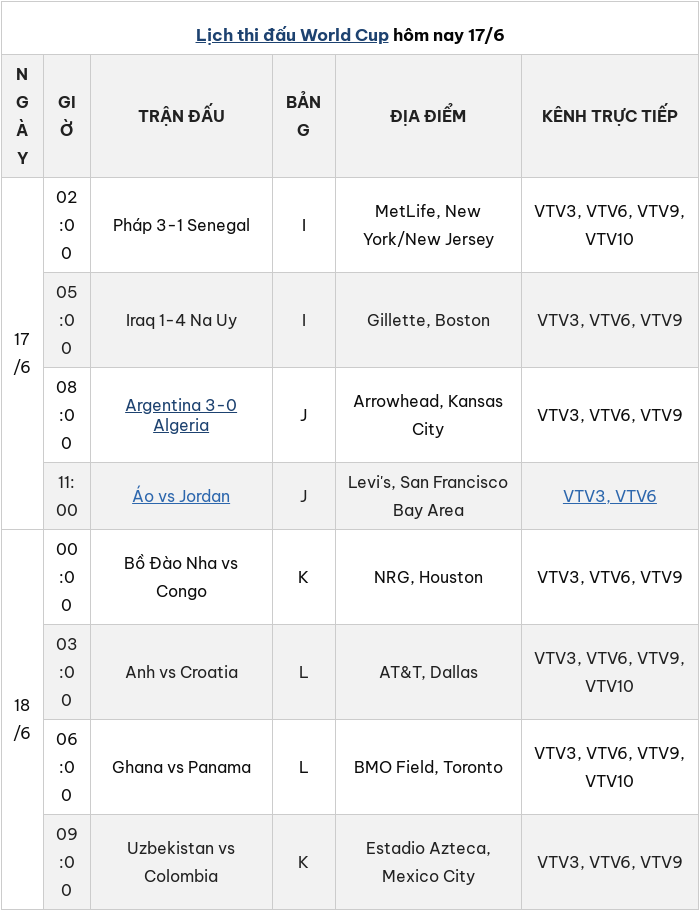The image size is (700, 911).
Task: Click the NRG, Houston venue cell
Action: [428, 577]
